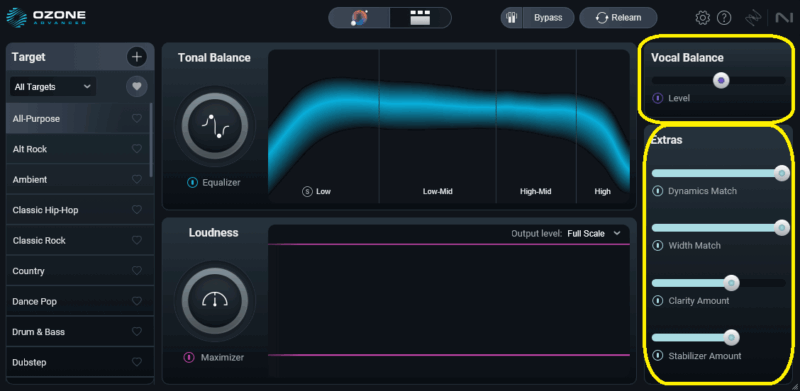Favorite the Dubstep target

click(x=137, y=362)
